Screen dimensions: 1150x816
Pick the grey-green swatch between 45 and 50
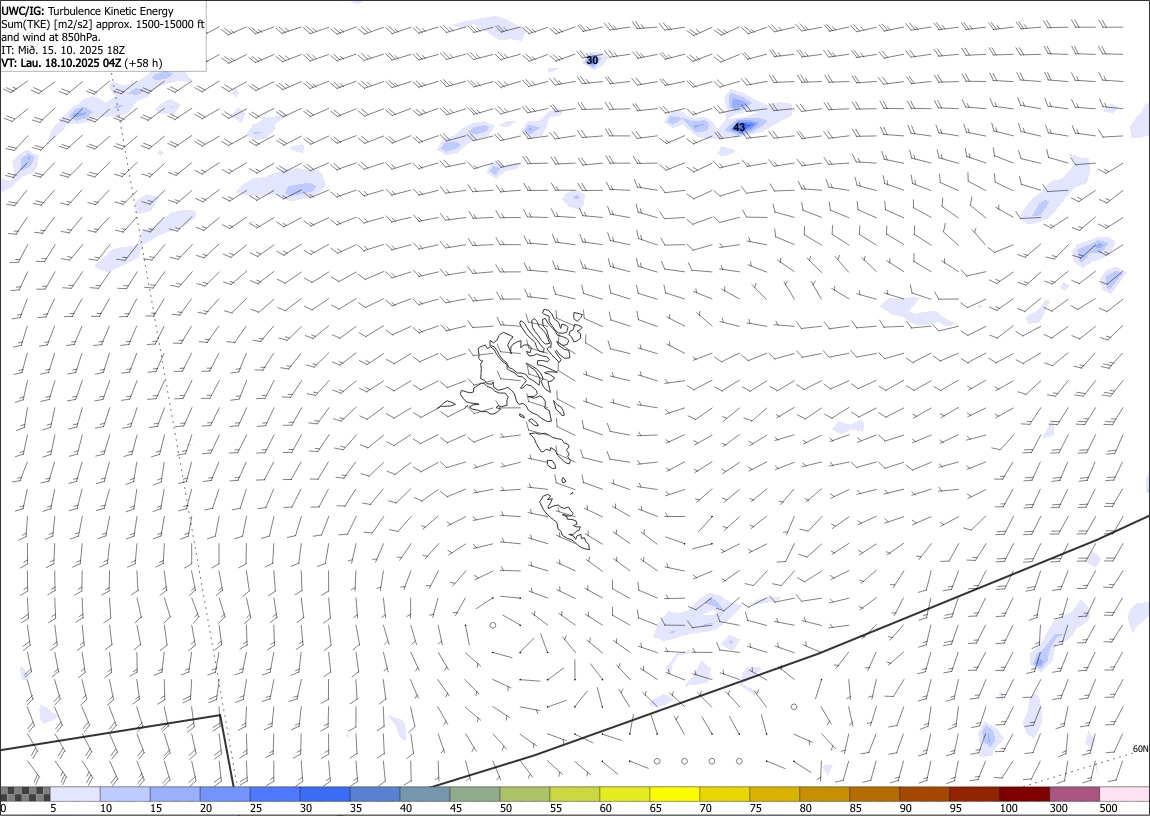click(x=475, y=794)
